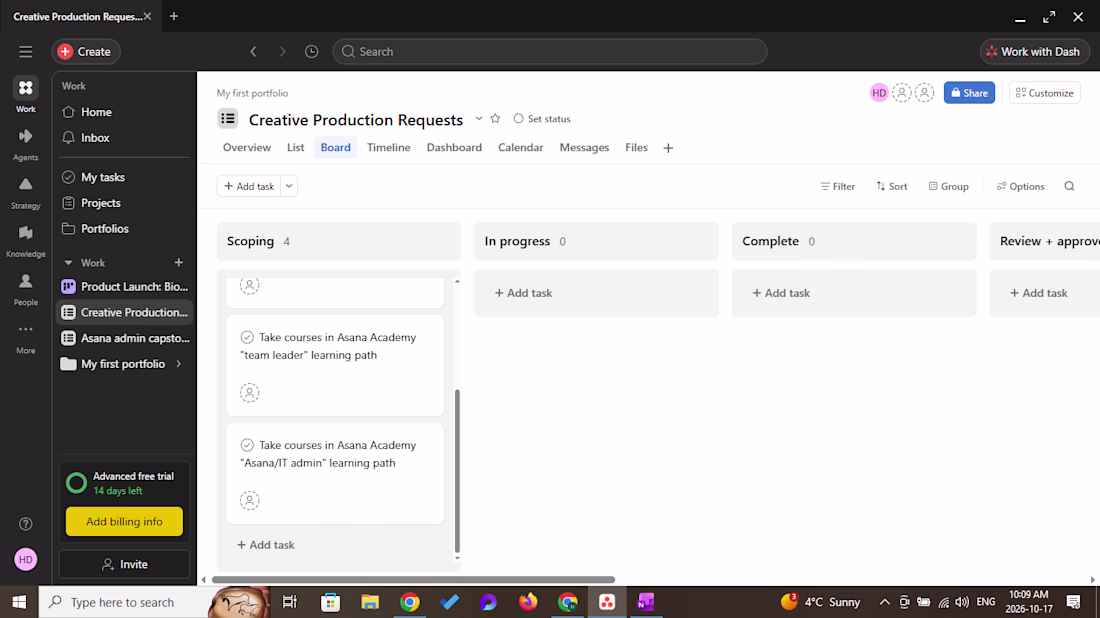Switch to the Overview tab

point(247,147)
